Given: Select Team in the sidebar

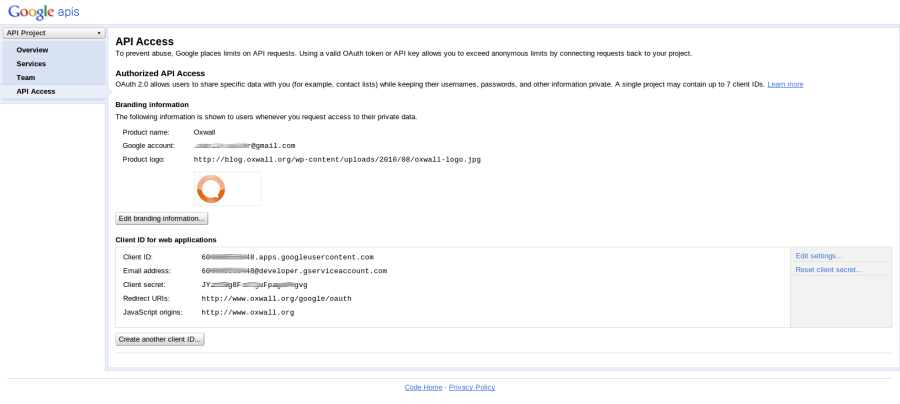Looking at the screenshot, I should point(26,77).
